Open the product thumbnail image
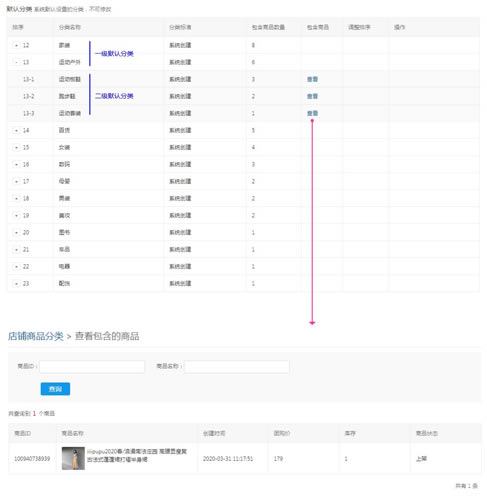The height and width of the screenshot is (500, 487). coord(73,459)
